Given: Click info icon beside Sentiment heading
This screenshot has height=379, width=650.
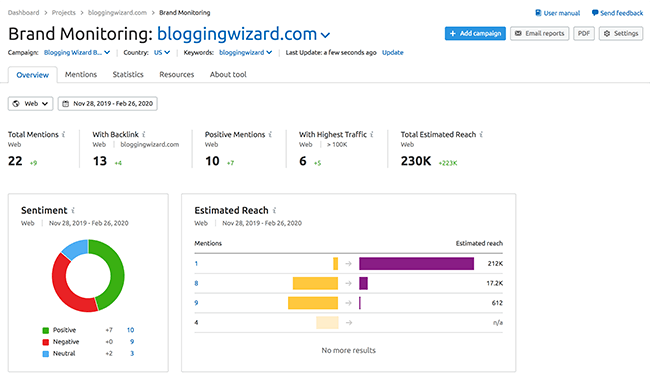Looking at the screenshot, I should (x=73, y=210).
